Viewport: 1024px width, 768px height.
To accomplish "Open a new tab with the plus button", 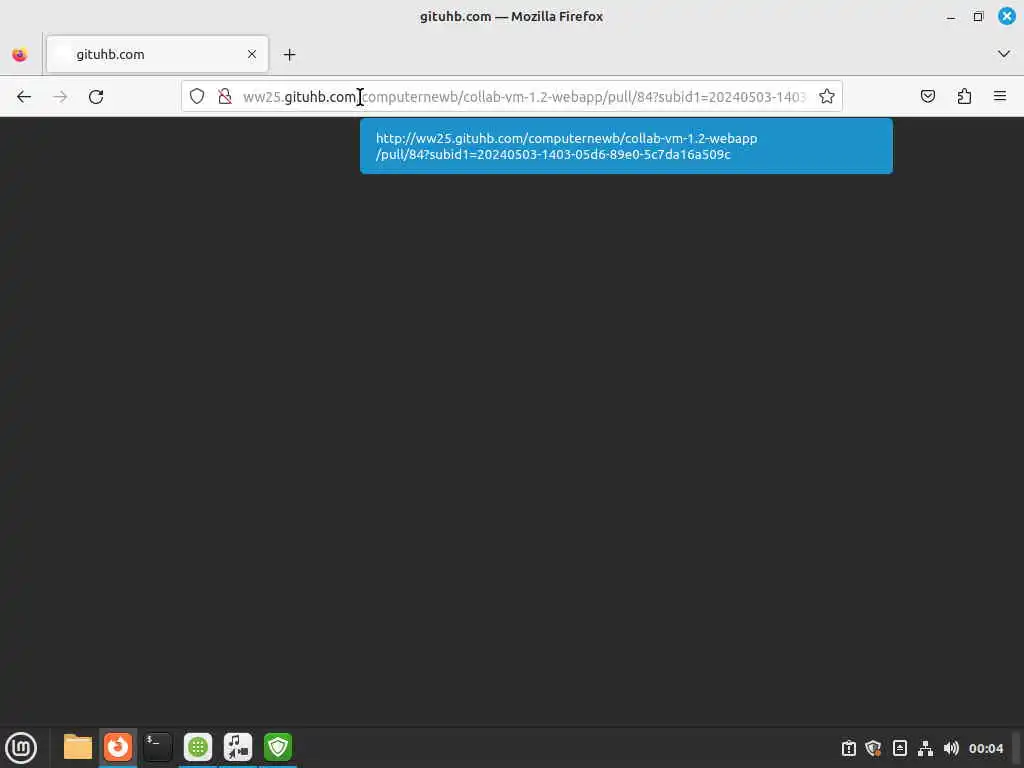I will point(289,55).
